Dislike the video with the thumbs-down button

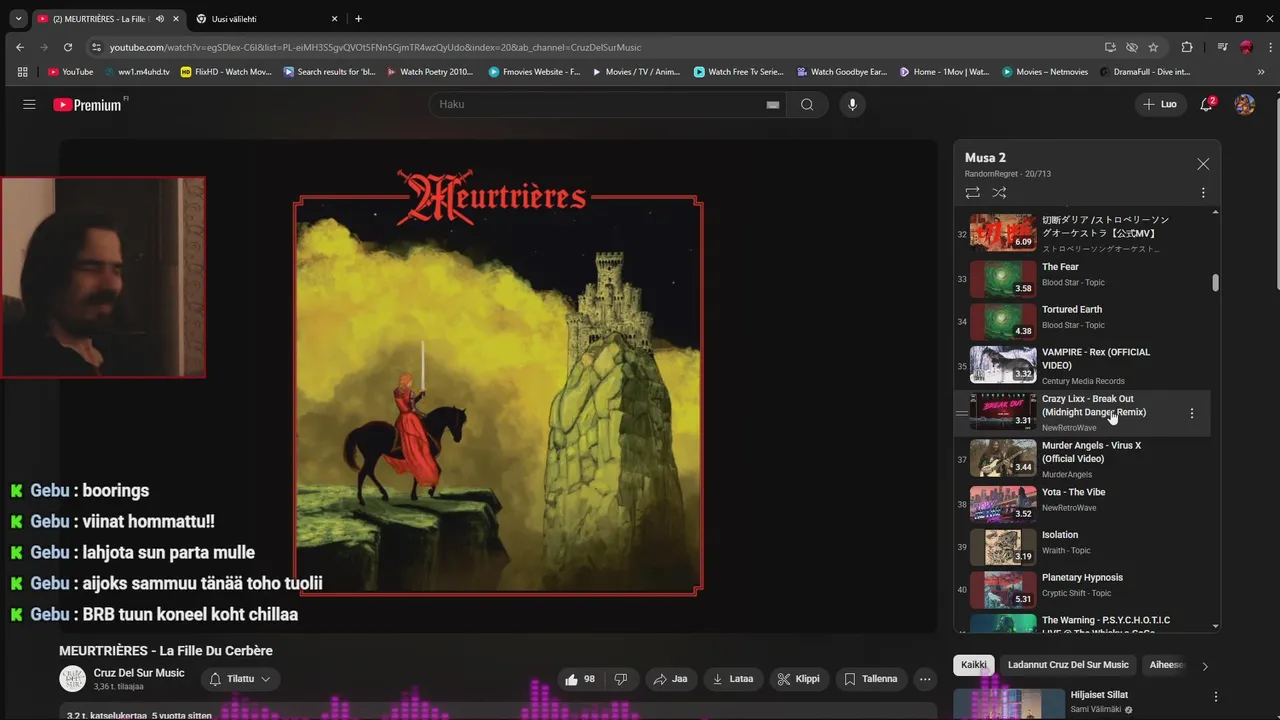[x=621, y=679]
